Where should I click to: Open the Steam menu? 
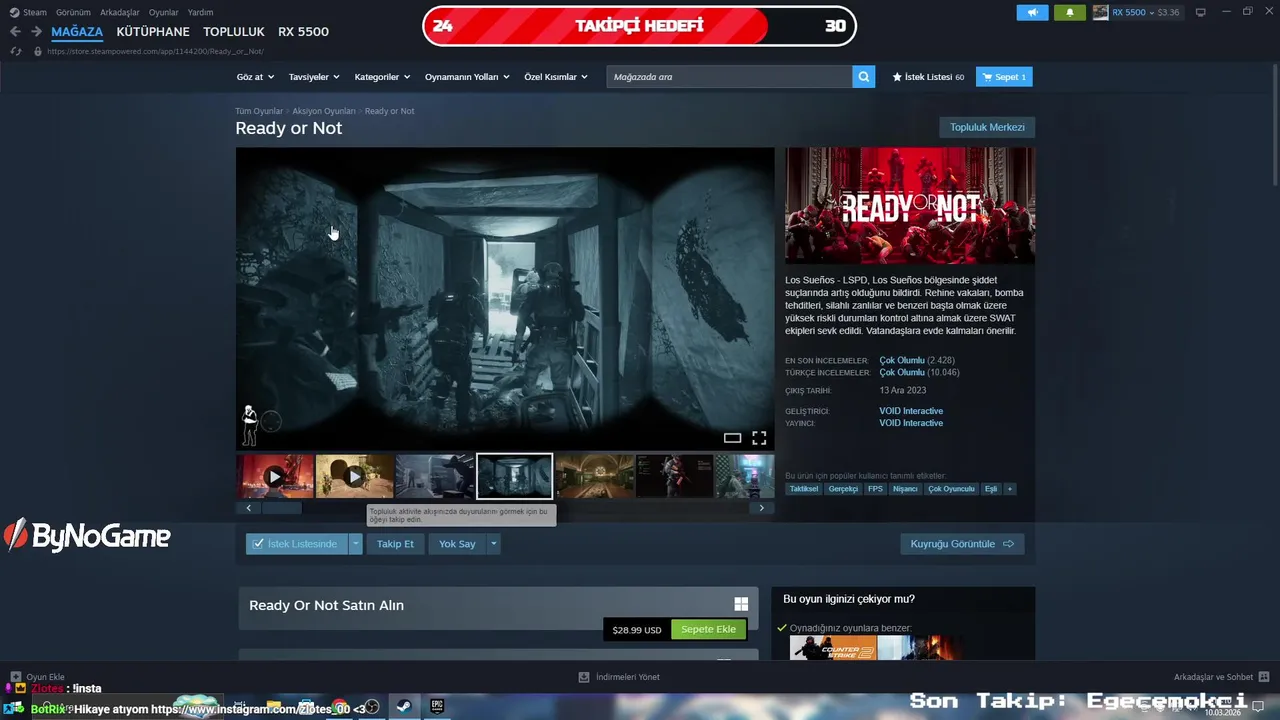[x=35, y=12]
